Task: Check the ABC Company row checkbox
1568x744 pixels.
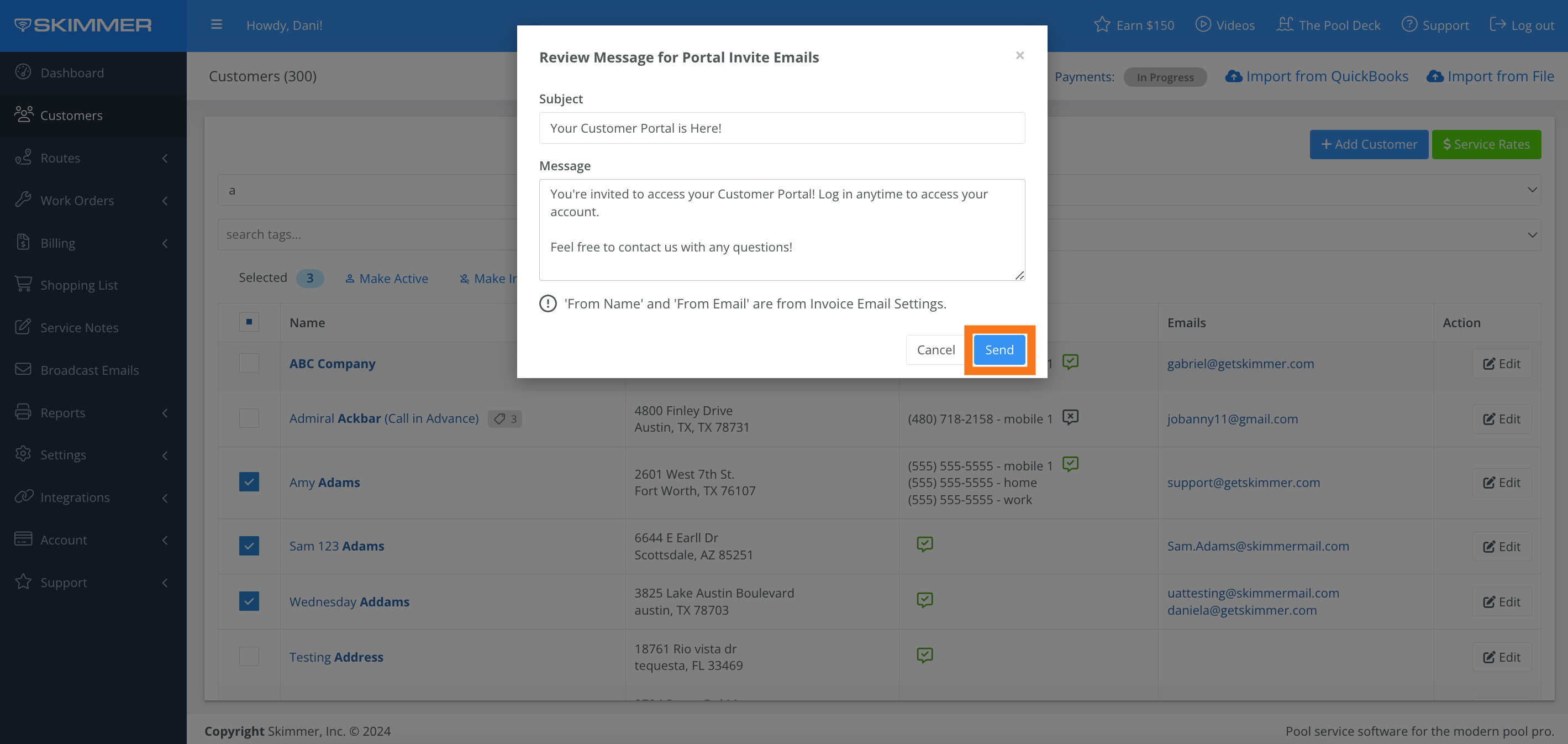Action: pyautogui.click(x=249, y=363)
